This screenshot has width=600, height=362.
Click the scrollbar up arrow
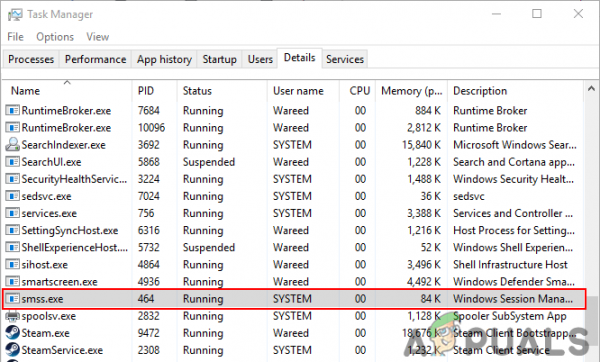click(x=591, y=89)
